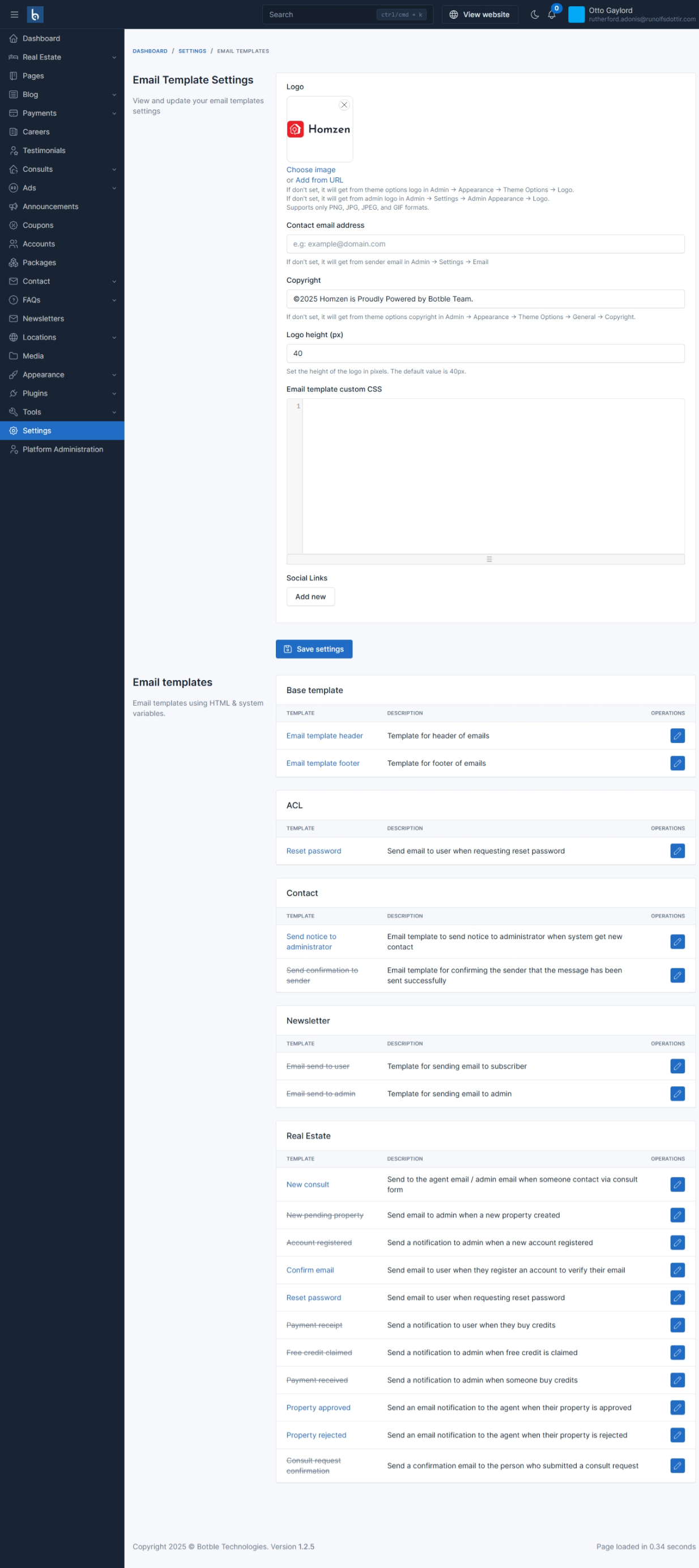
Task: Expand the Contact sidebar menu
Action: point(62,281)
